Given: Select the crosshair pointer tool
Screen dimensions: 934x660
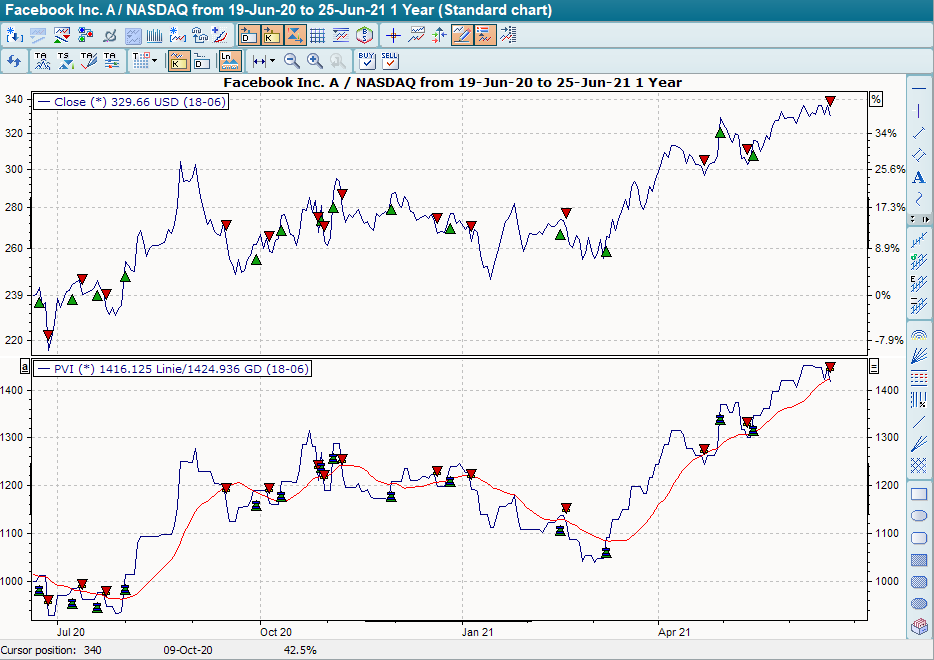Looking at the screenshot, I should coord(393,34).
